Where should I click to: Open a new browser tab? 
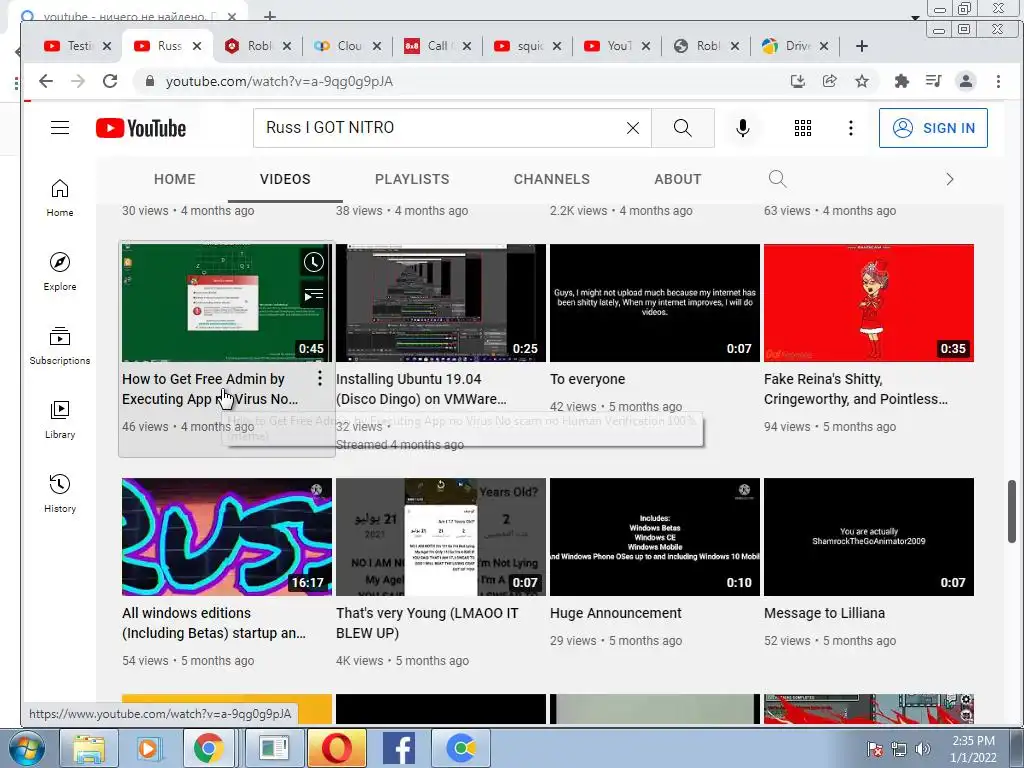coord(861,46)
